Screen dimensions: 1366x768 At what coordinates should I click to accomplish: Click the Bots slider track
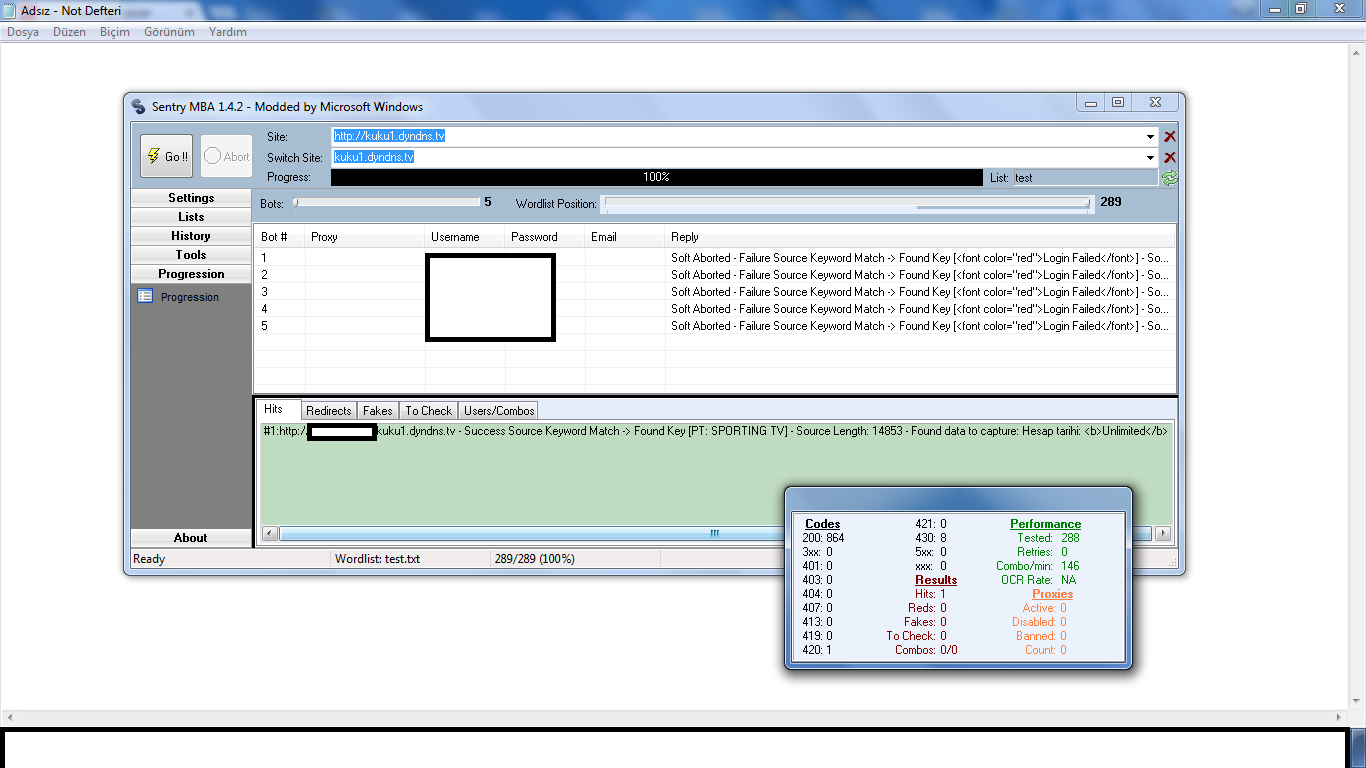pos(386,202)
